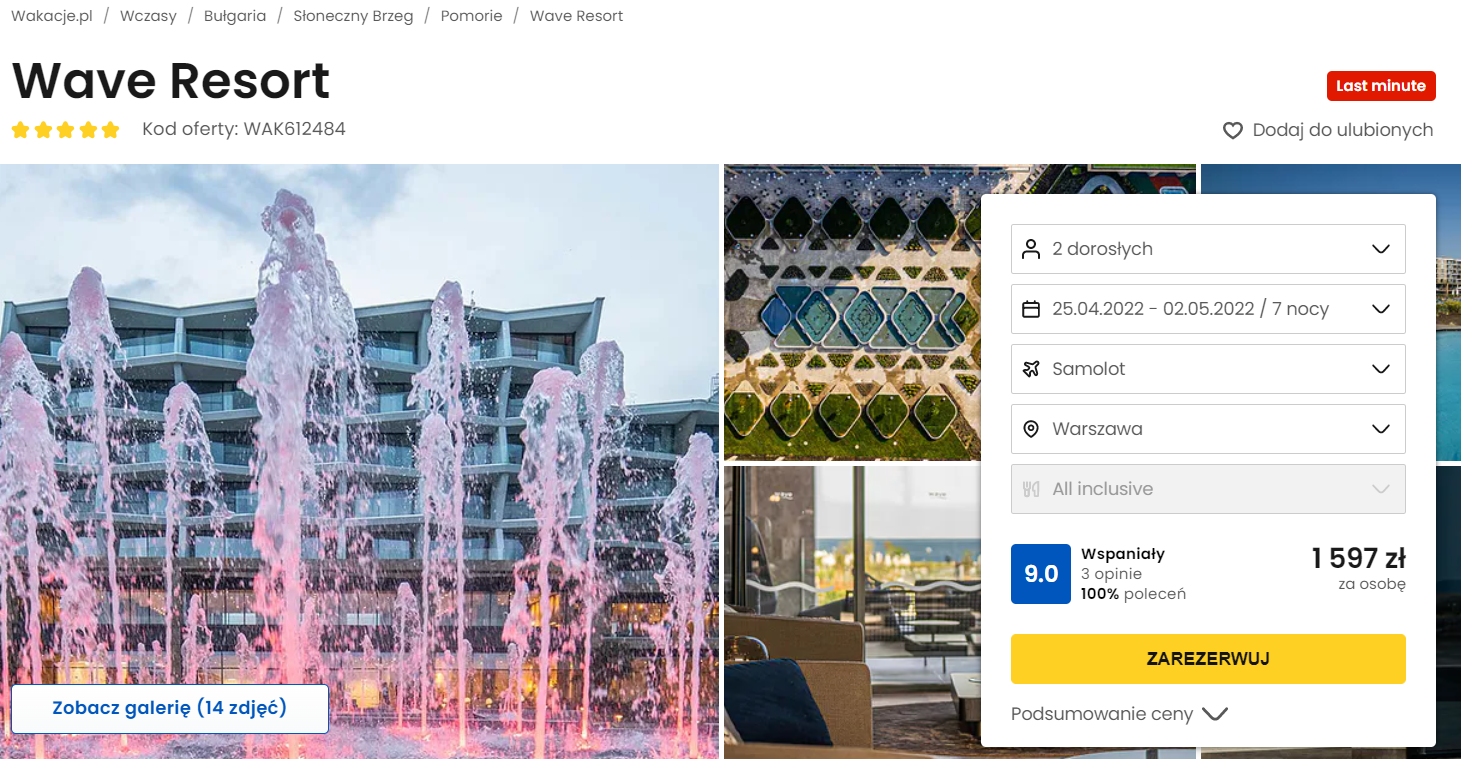Image resolution: width=1461 pixels, height=759 pixels.
Task: Open the Warszawa departure city dropdown
Action: tap(1208, 429)
